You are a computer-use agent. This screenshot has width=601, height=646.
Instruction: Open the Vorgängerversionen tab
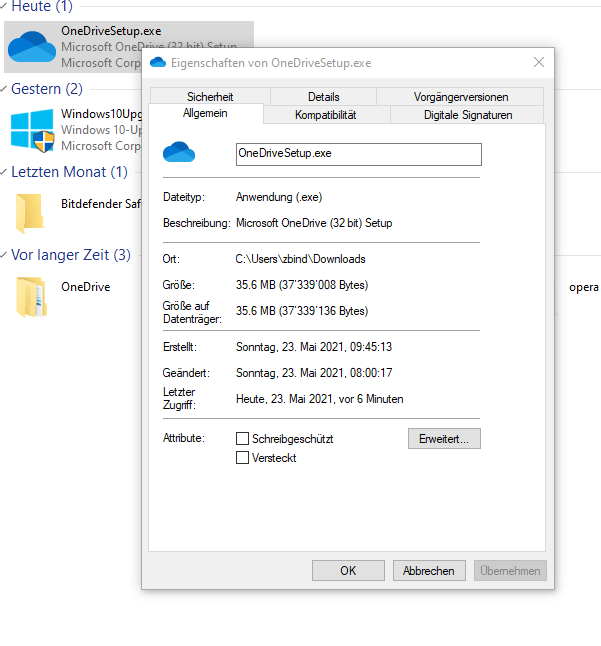pyautogui.click(x=461, y=96)
